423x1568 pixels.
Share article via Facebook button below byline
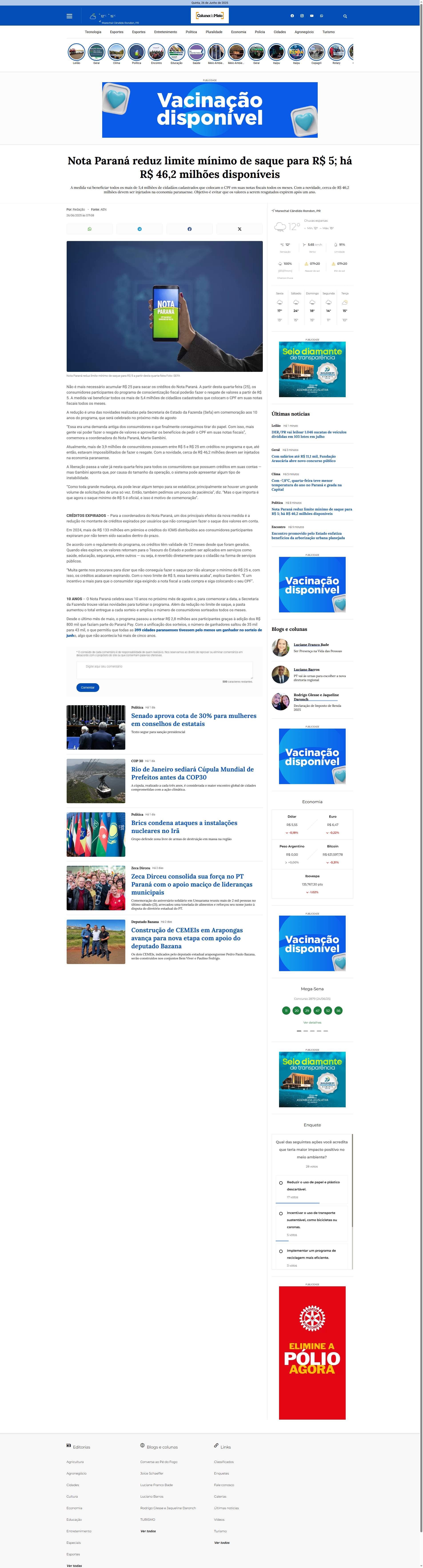(189, 229)
